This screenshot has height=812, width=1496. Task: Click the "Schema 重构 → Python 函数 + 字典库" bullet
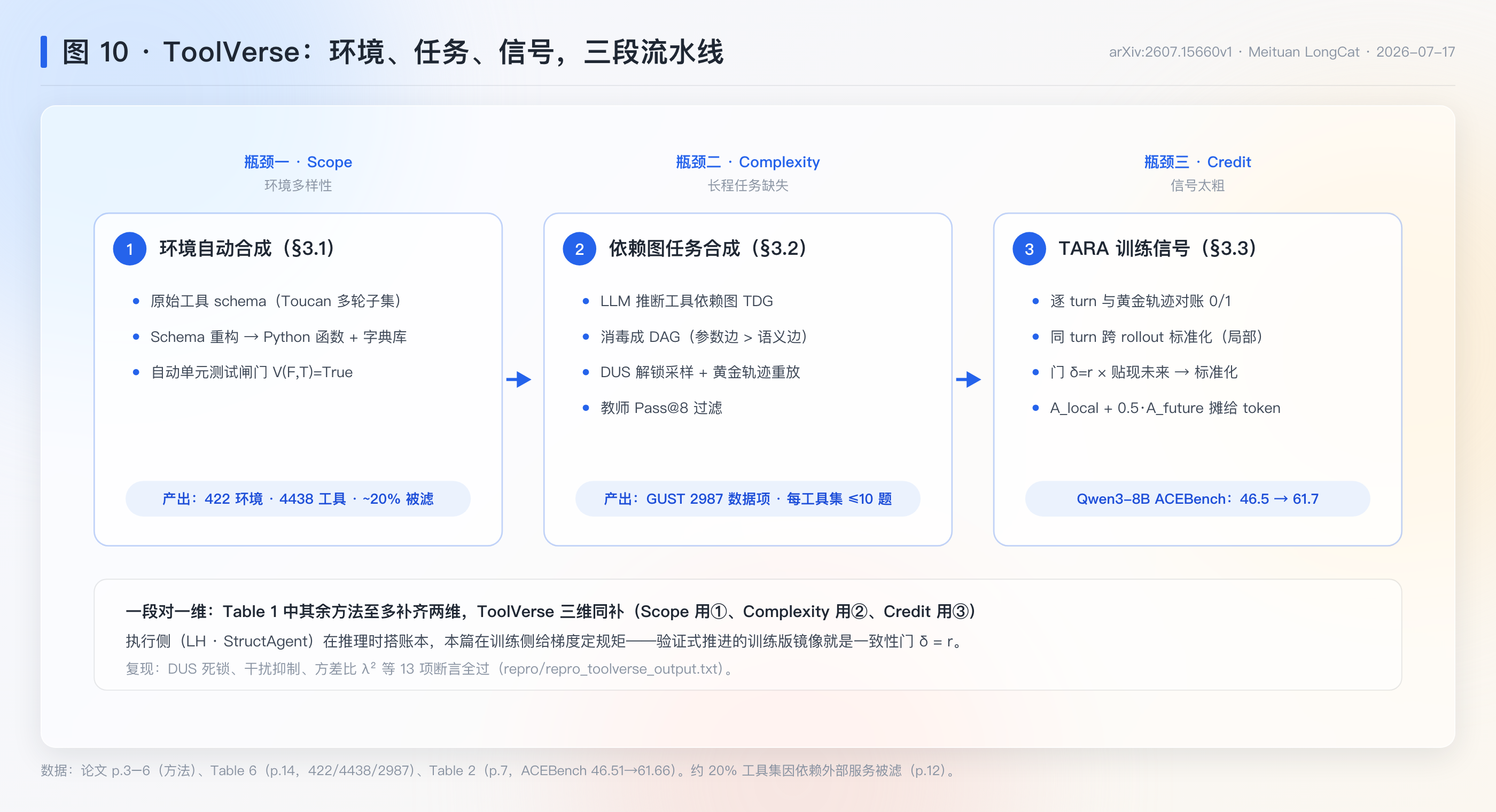pos(279,337)
